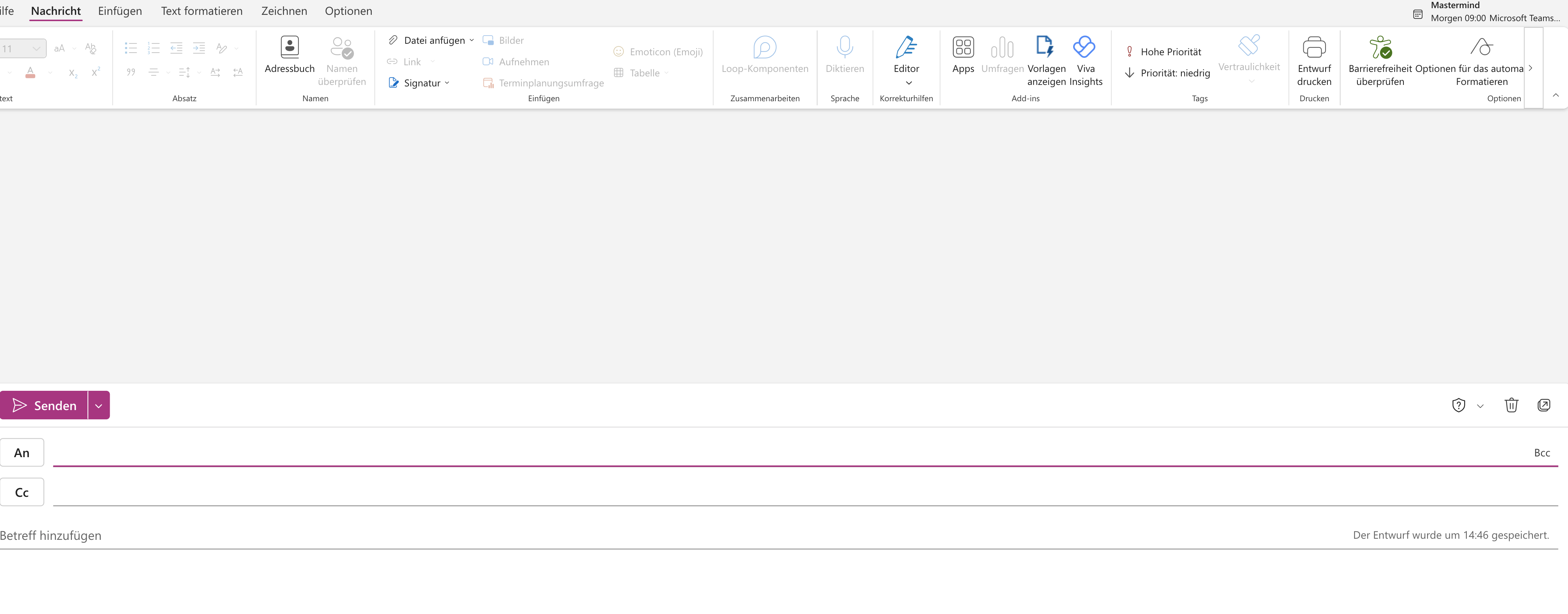Expand the font color dropdown arrow
The width and height of the screenshot is (1568, 614).
(x=50, y=73)
